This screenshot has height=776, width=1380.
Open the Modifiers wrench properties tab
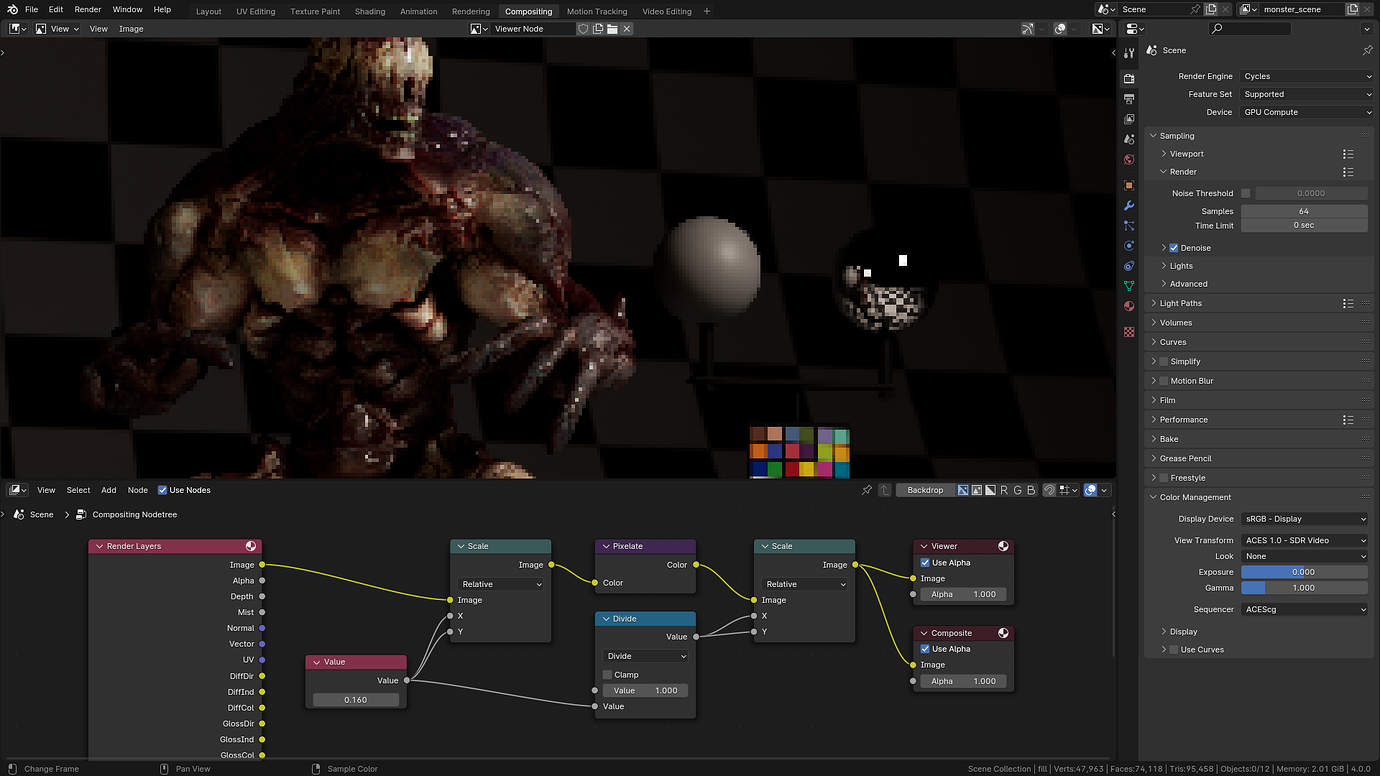pos(1129,205)
